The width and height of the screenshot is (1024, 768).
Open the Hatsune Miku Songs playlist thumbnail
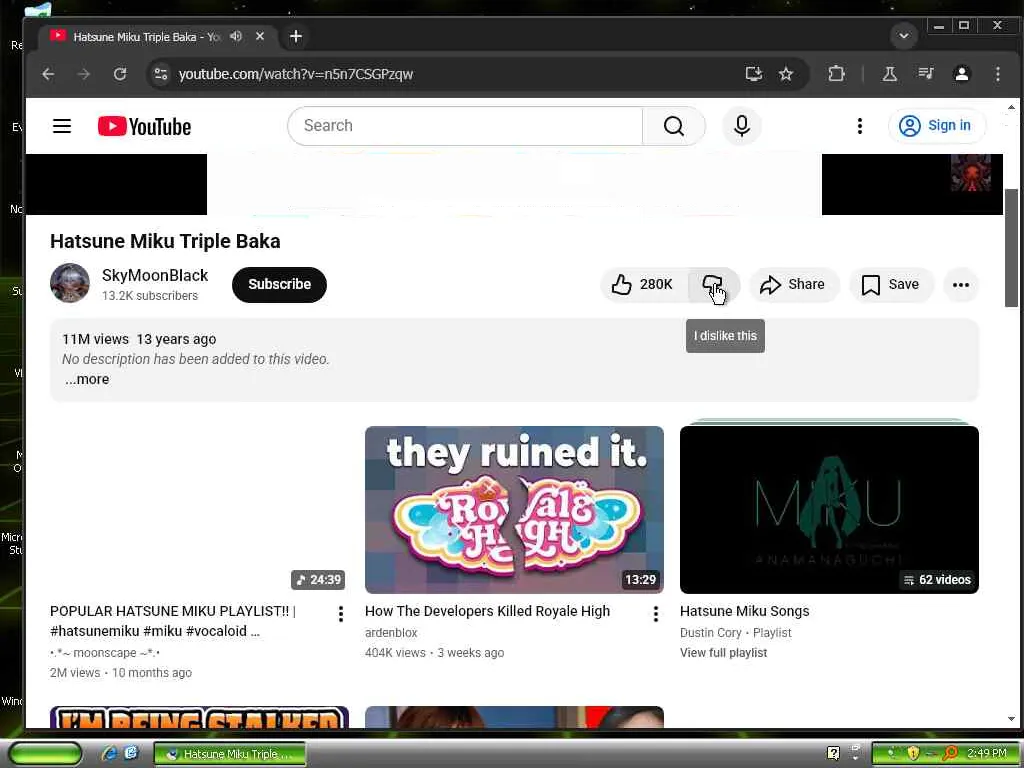tap(829, 509)
